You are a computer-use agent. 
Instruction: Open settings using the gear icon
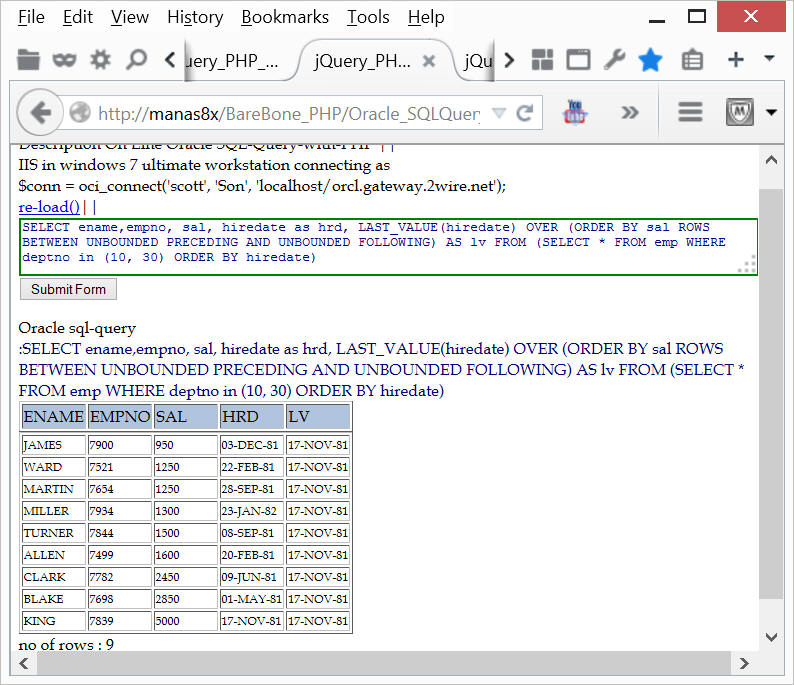100,60
